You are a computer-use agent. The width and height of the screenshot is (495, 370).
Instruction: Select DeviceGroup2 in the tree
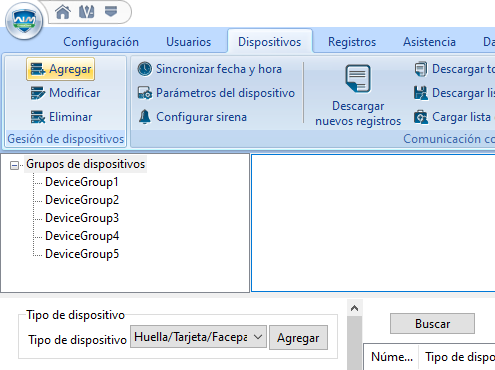tap(82, 200)
